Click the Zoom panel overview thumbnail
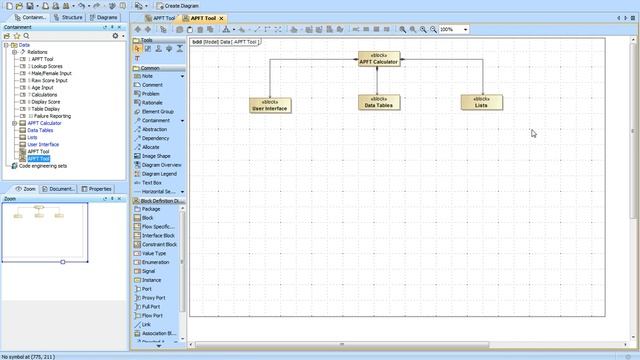The width and height of the screenshot is (640, 360). 45,231
